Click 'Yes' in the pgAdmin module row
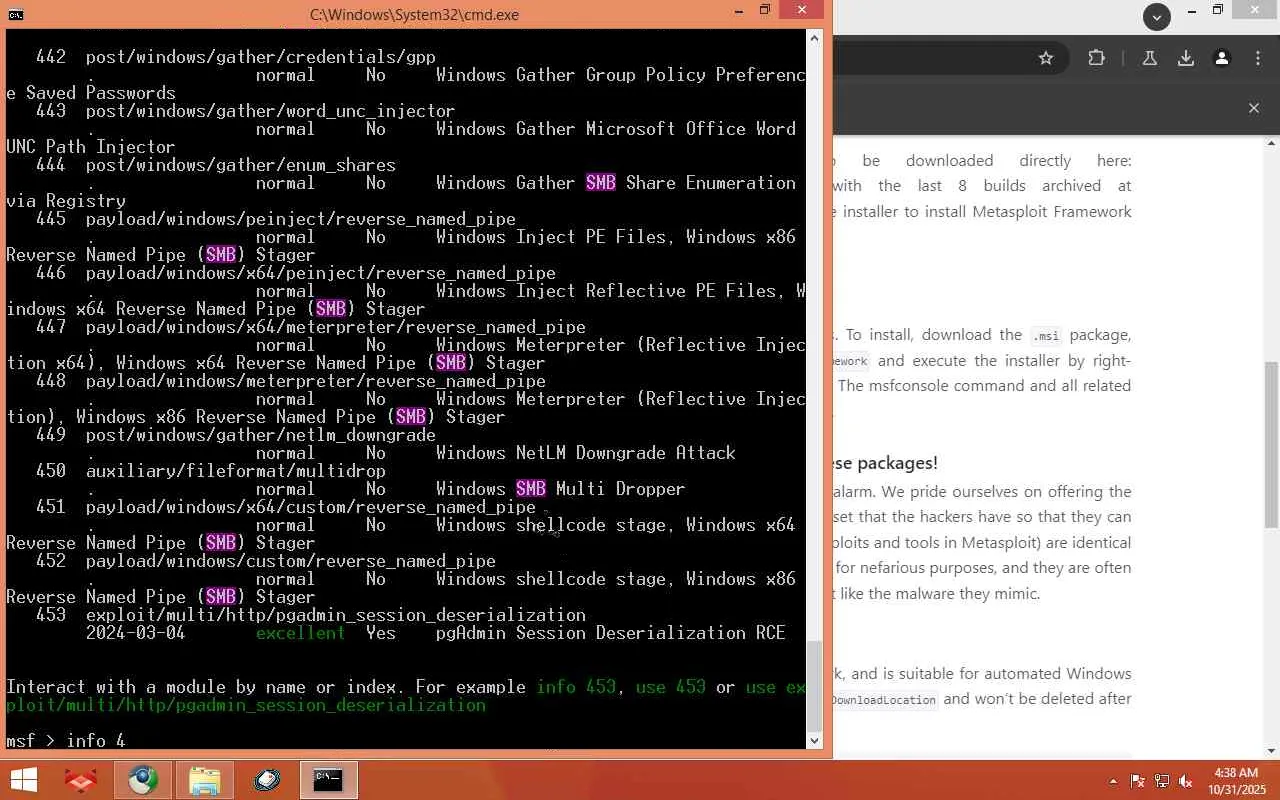This screenshot has width=1280, height=800. [x=381, y=633]
